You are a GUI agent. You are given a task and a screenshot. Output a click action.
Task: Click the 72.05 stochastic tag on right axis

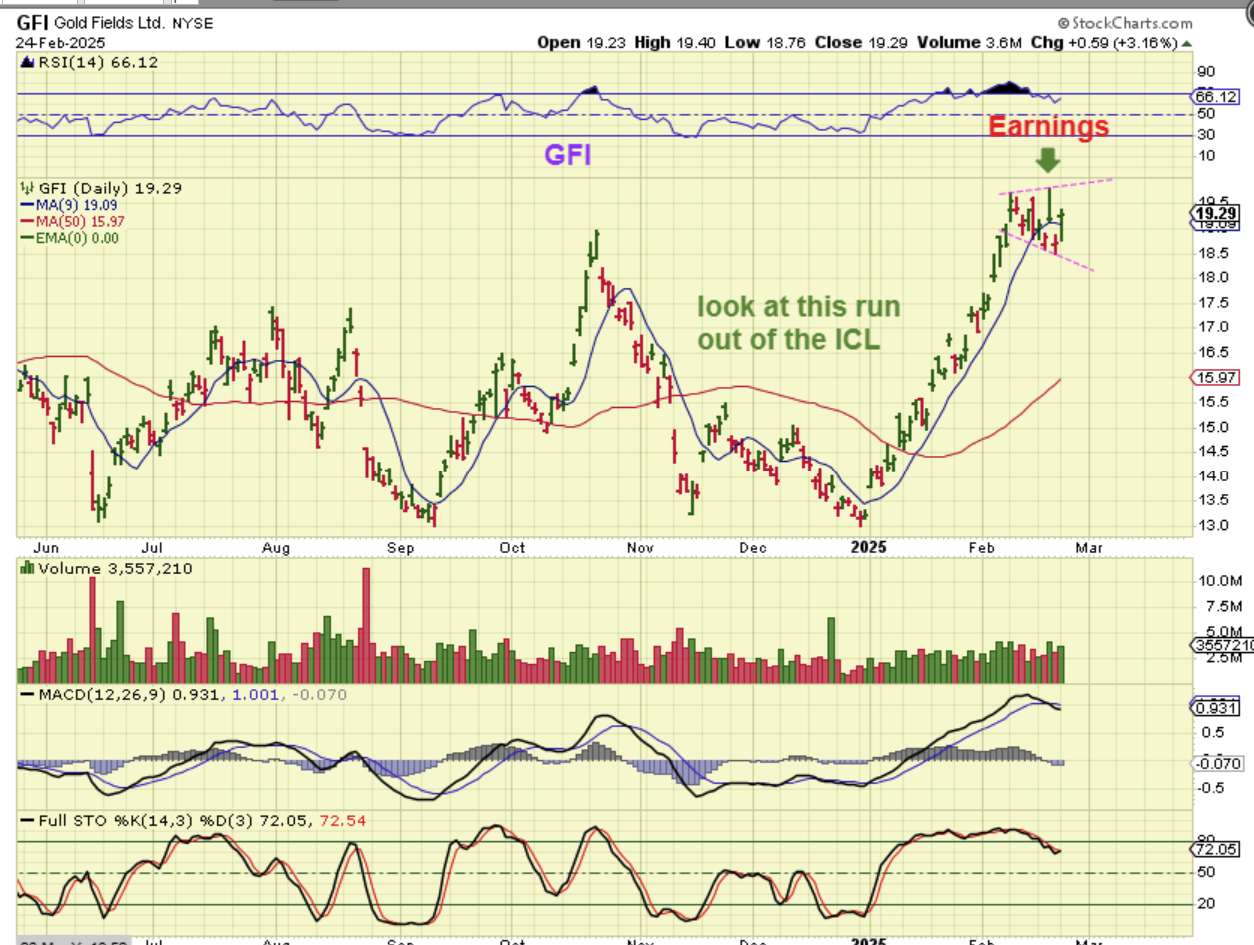click(1217, 849)
